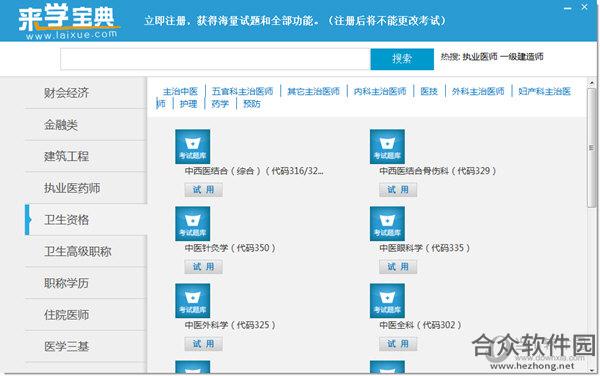Open the 中西医结合（综合）exam bank icon

[192, 146]
